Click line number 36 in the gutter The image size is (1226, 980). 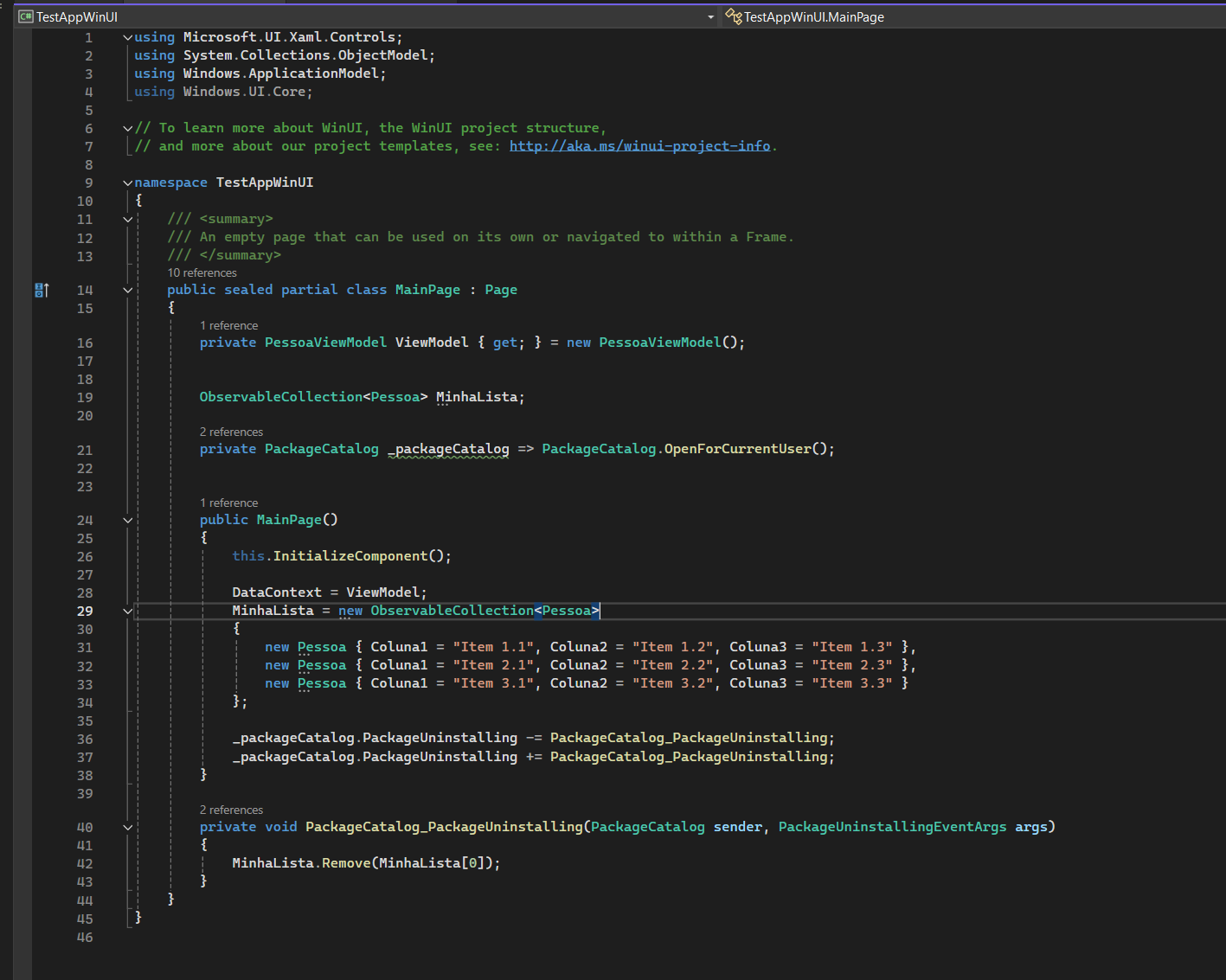85,739
